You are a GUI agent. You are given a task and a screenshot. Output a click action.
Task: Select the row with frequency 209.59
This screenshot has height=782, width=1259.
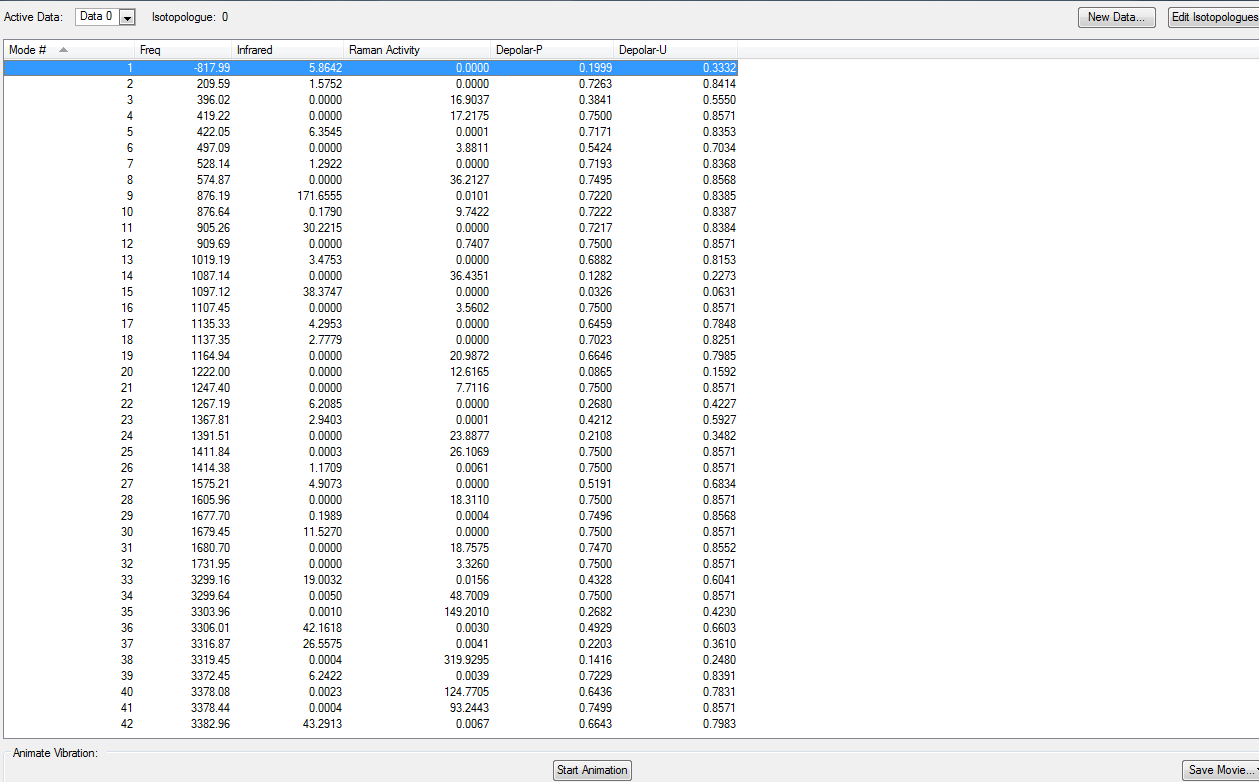pyautogui.click(x=371, y=84)
